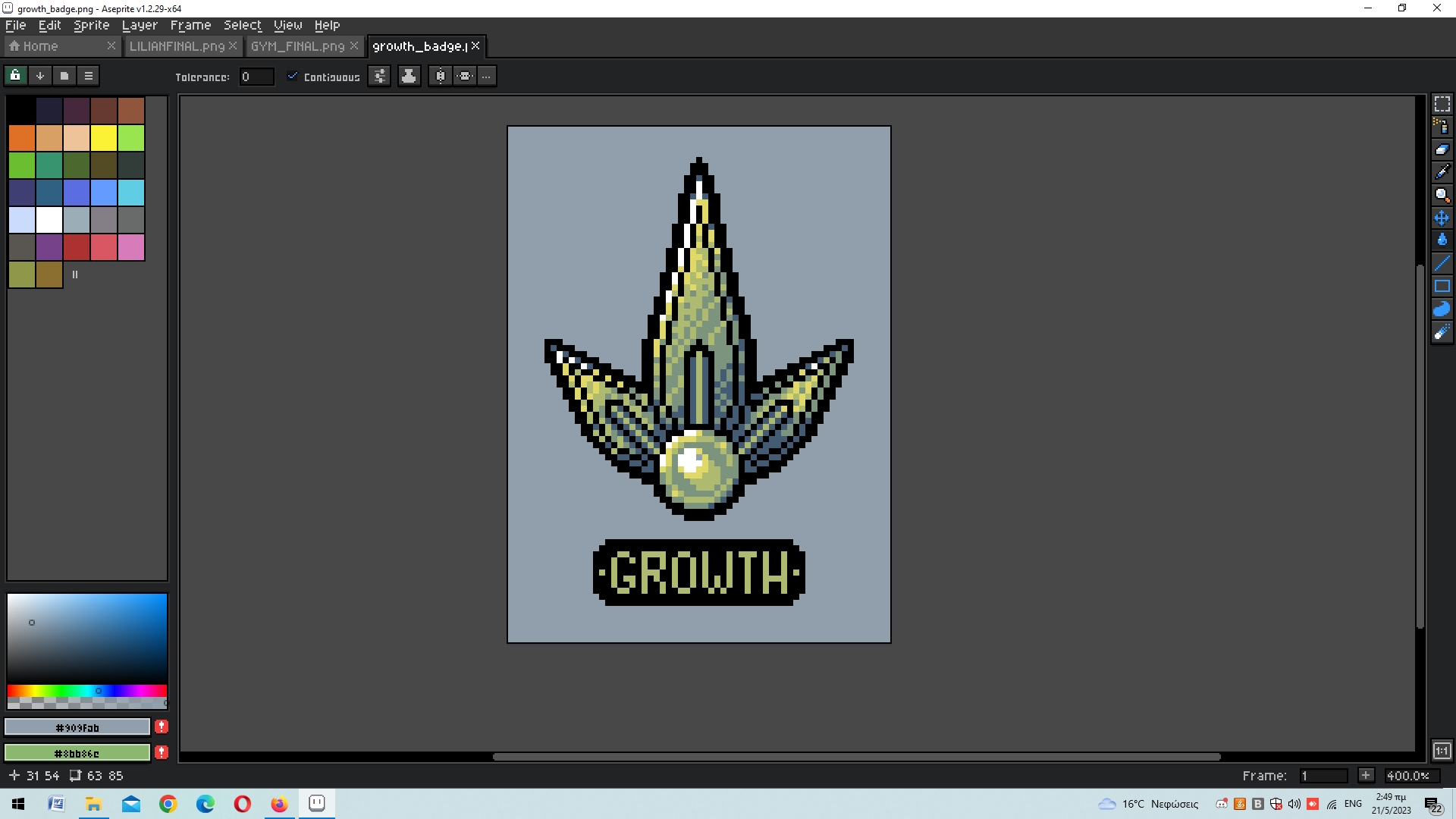Viewport: 1456px width, 819px height.
Task: Pick the black palette swatch
Action: pyautogui.click(x=22, y=111)
